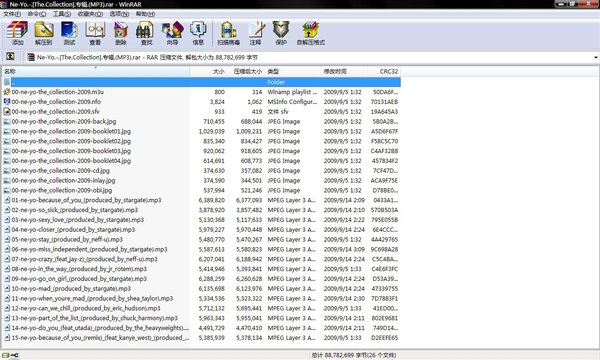Click icon of 2009-back.jpg image file
The image size is (600, 360).
(7, 122)
